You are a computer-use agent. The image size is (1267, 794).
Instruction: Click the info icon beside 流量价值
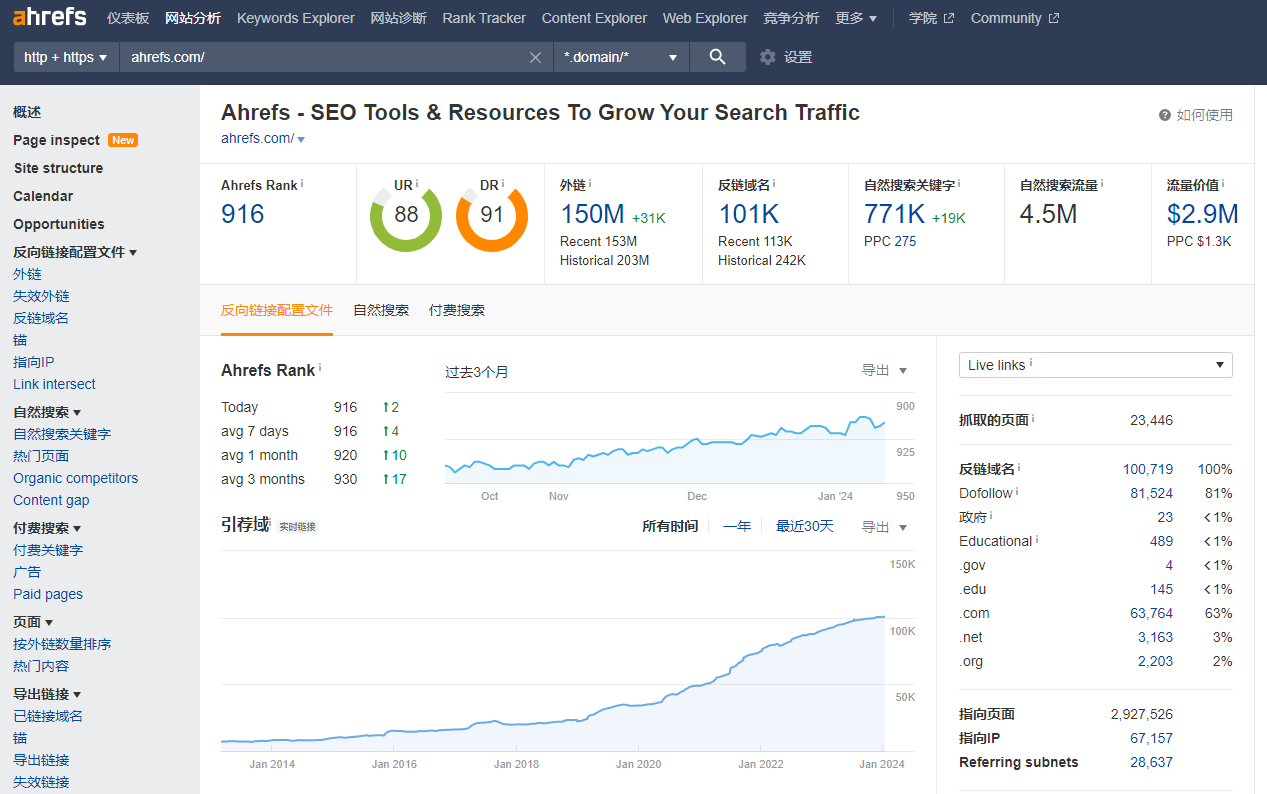click(x=1223, y=184)
